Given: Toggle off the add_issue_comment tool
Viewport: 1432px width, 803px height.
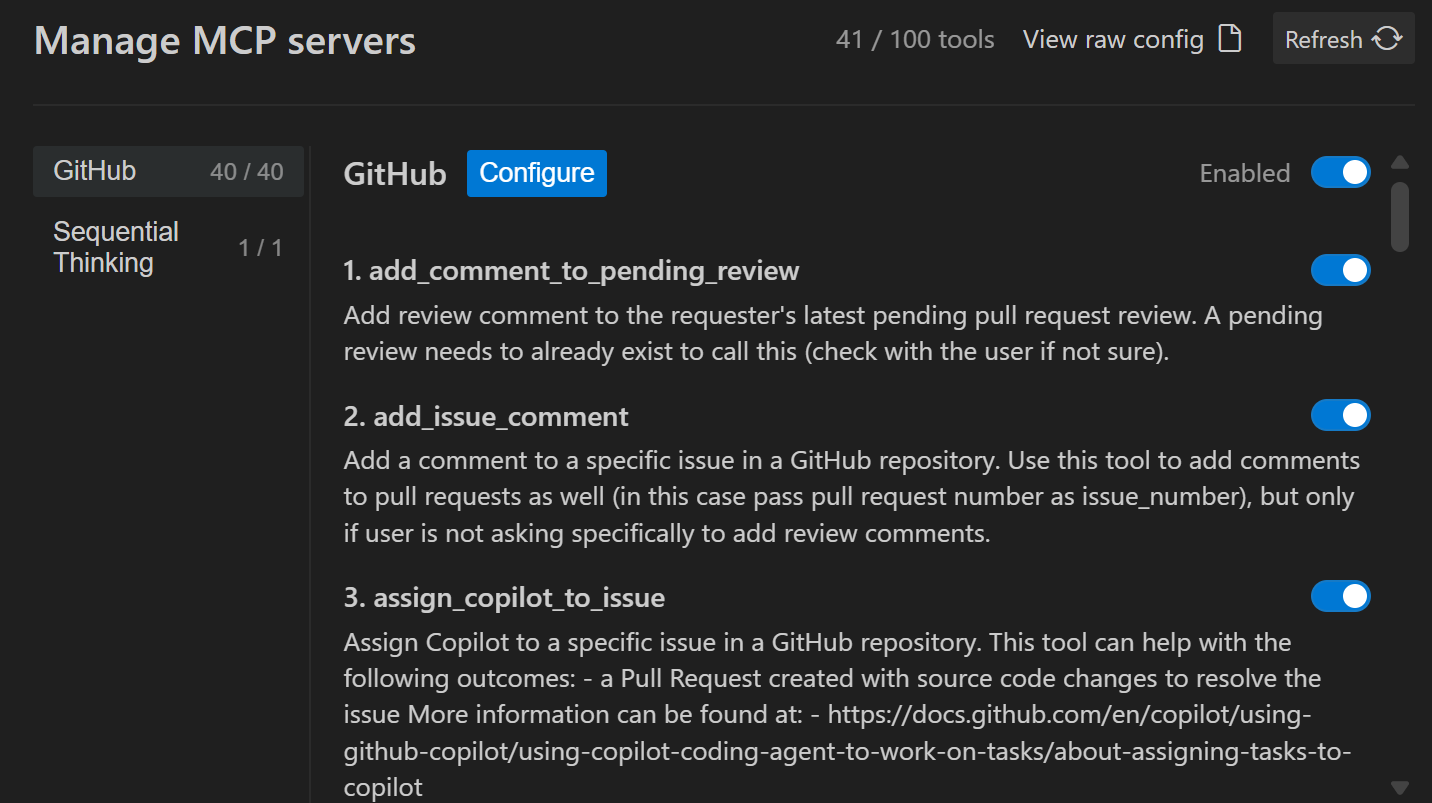Looking at the screenshot, I should tap(1340, 415).
